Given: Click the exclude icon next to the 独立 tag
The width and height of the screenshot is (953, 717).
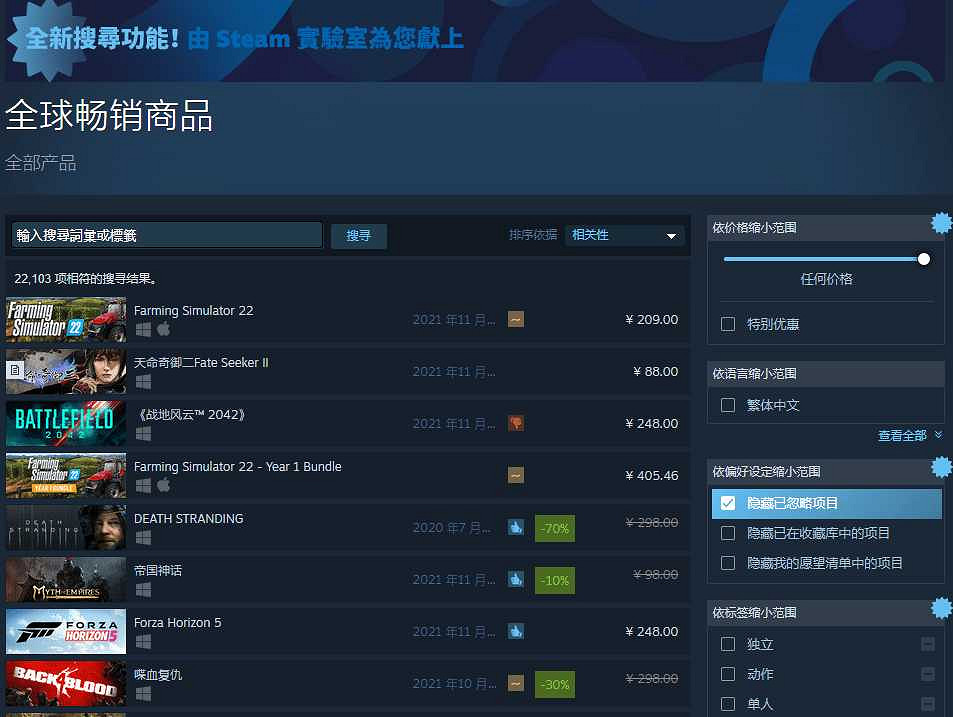Looking at the screenshot, I should point(928,644).
